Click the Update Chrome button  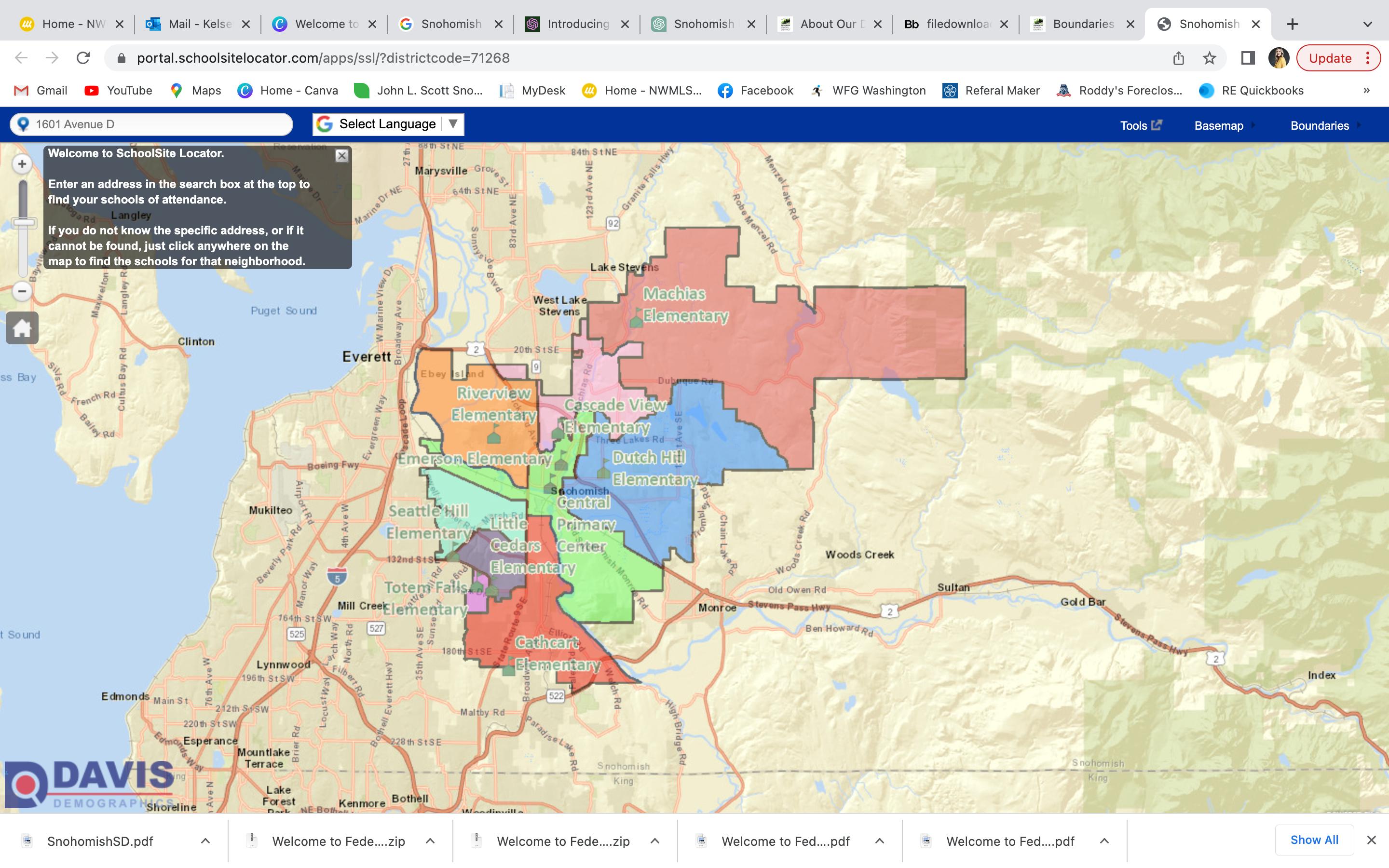[x=1330, y=58]
